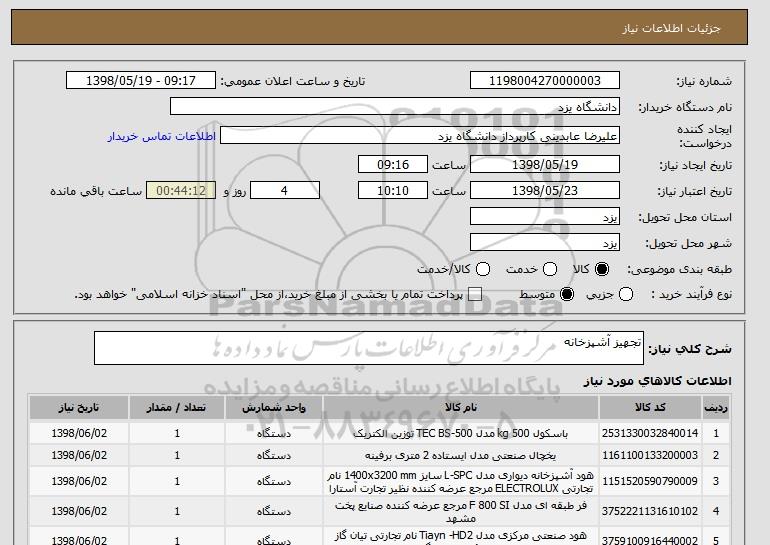
Task: Click the ردیف column header
Action: point(716,408)
